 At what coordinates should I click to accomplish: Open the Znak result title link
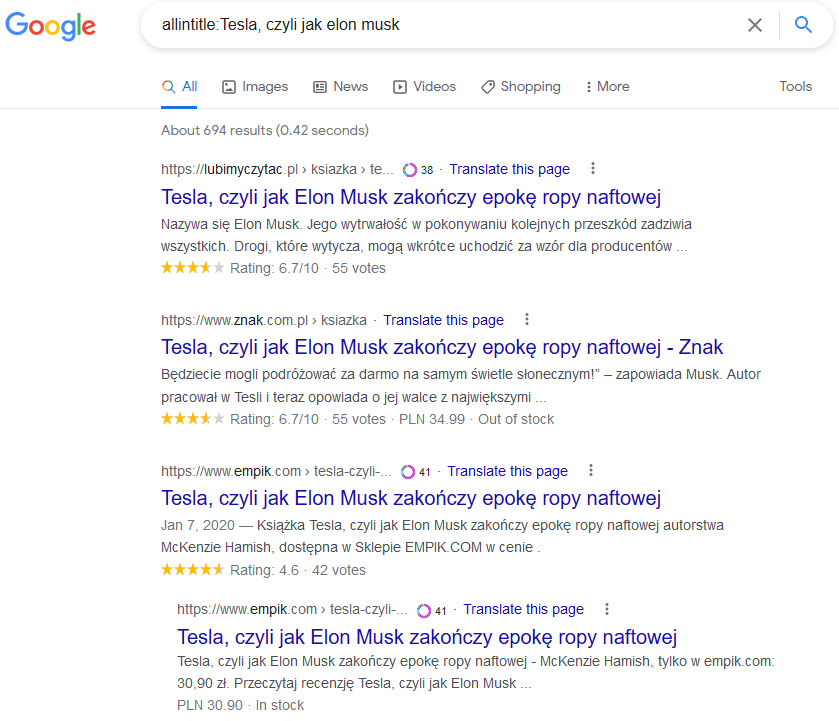click(442, 347)
